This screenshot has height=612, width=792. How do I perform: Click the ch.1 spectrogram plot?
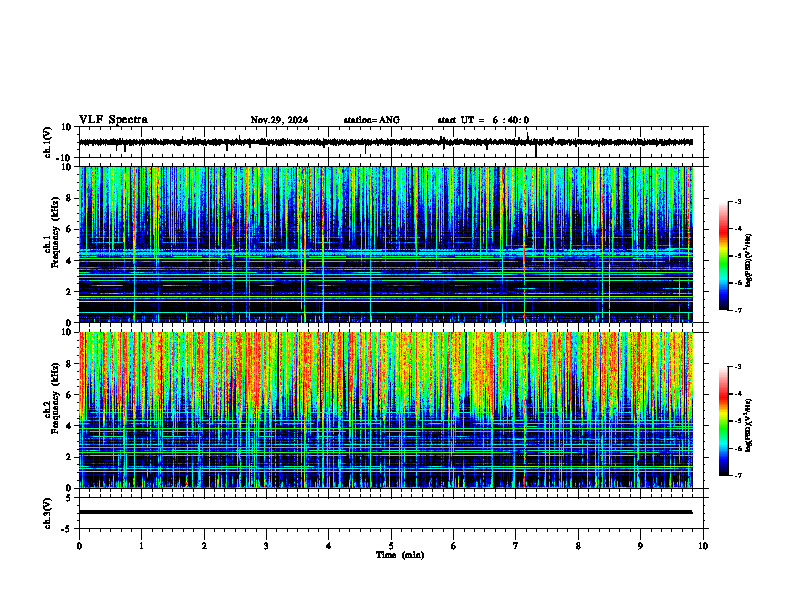(x=385, y=244)
